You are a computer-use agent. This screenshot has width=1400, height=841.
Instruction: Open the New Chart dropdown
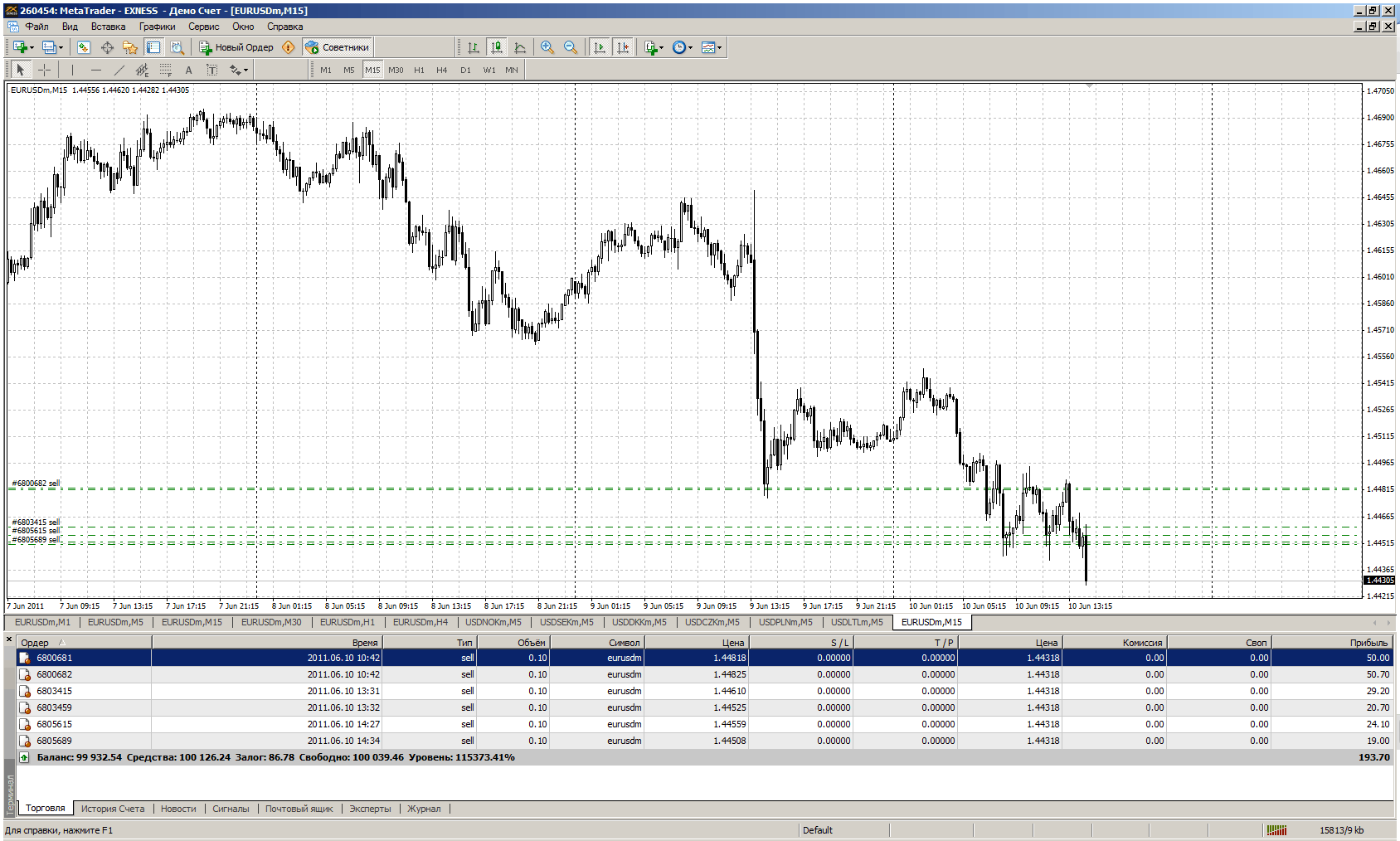[x=22, y=47]
